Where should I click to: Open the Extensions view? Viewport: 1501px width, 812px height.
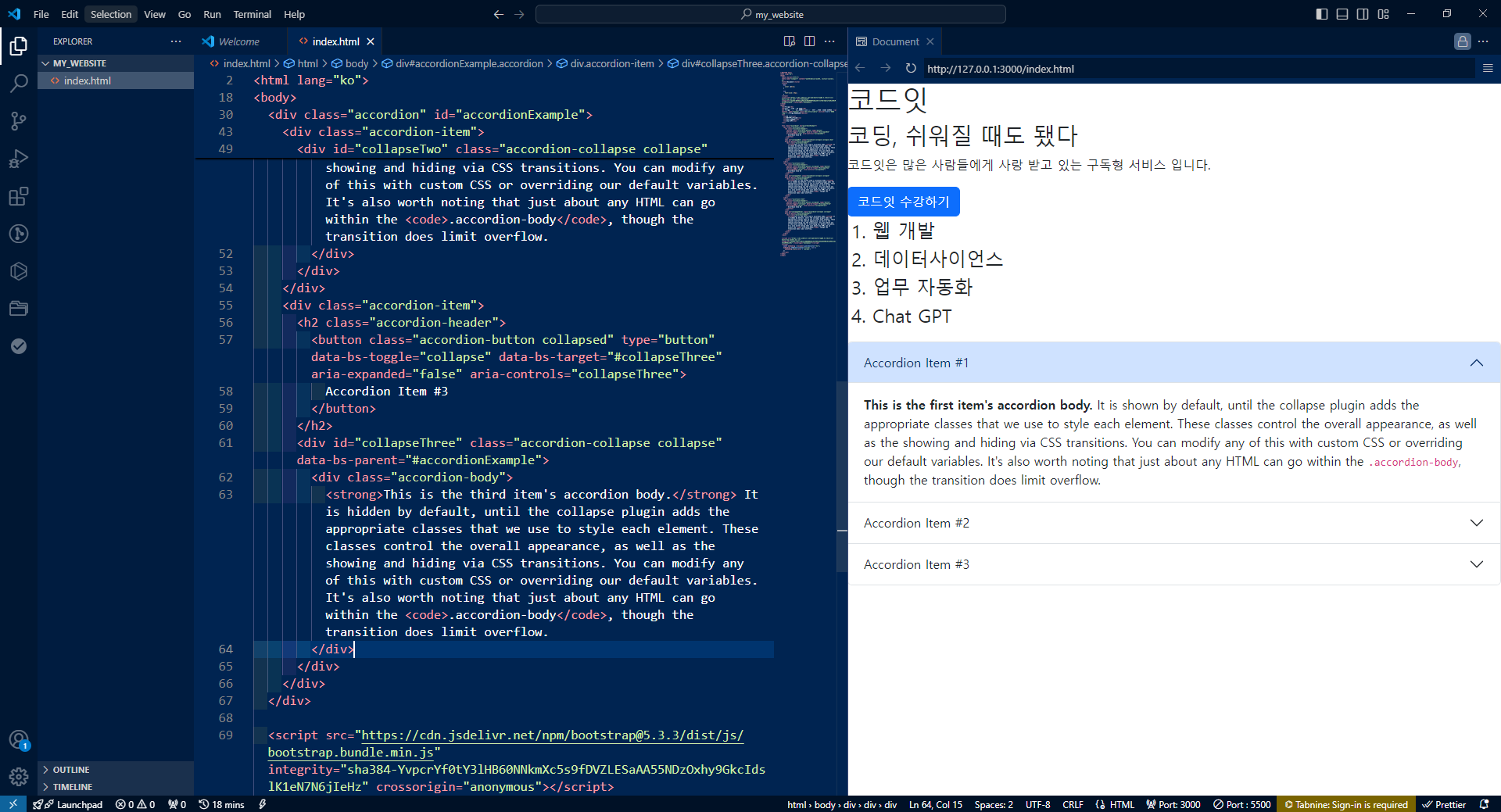[19, 196]
